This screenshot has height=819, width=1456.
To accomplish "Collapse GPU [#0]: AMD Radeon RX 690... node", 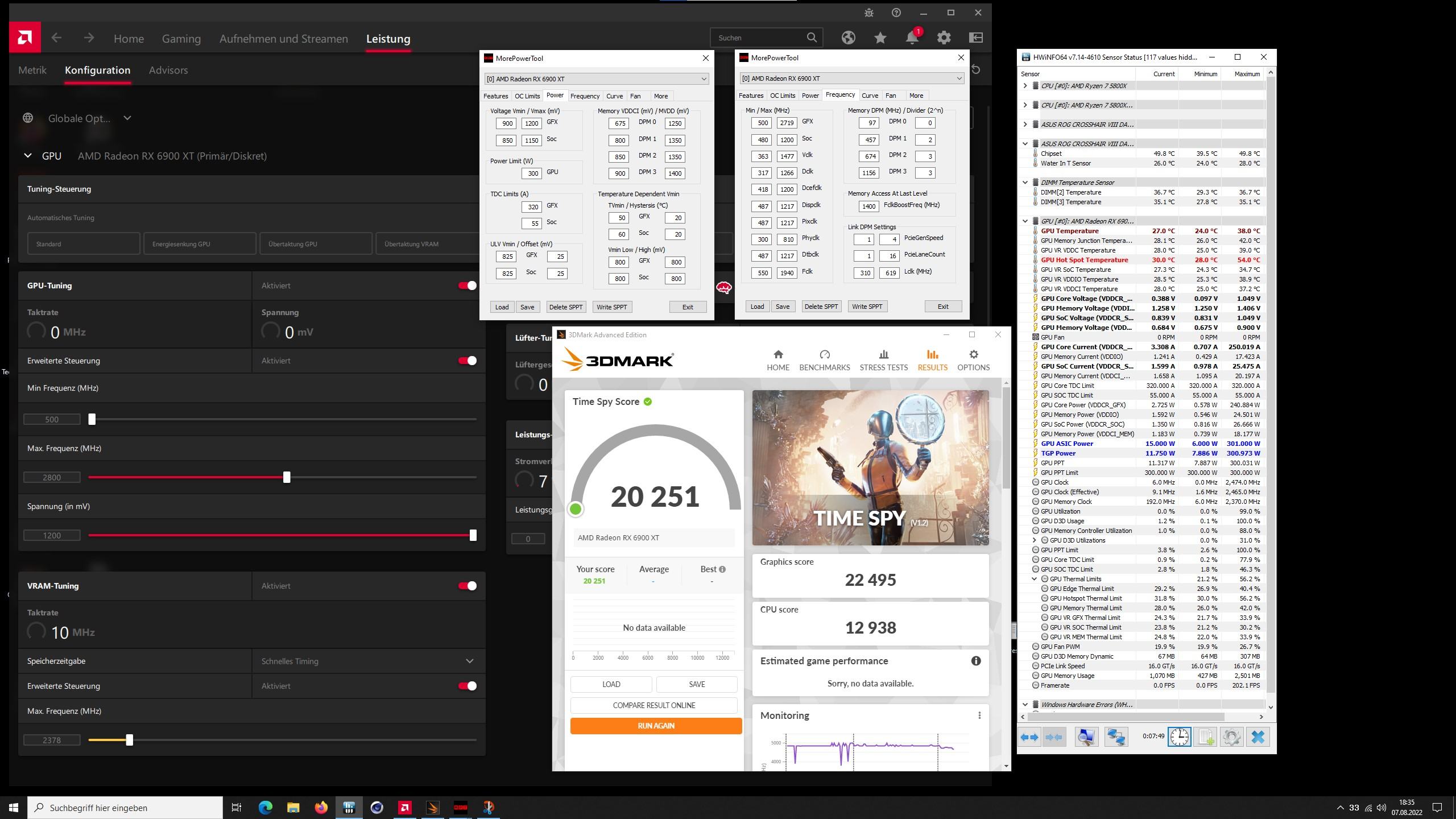I will [1025, 221].
